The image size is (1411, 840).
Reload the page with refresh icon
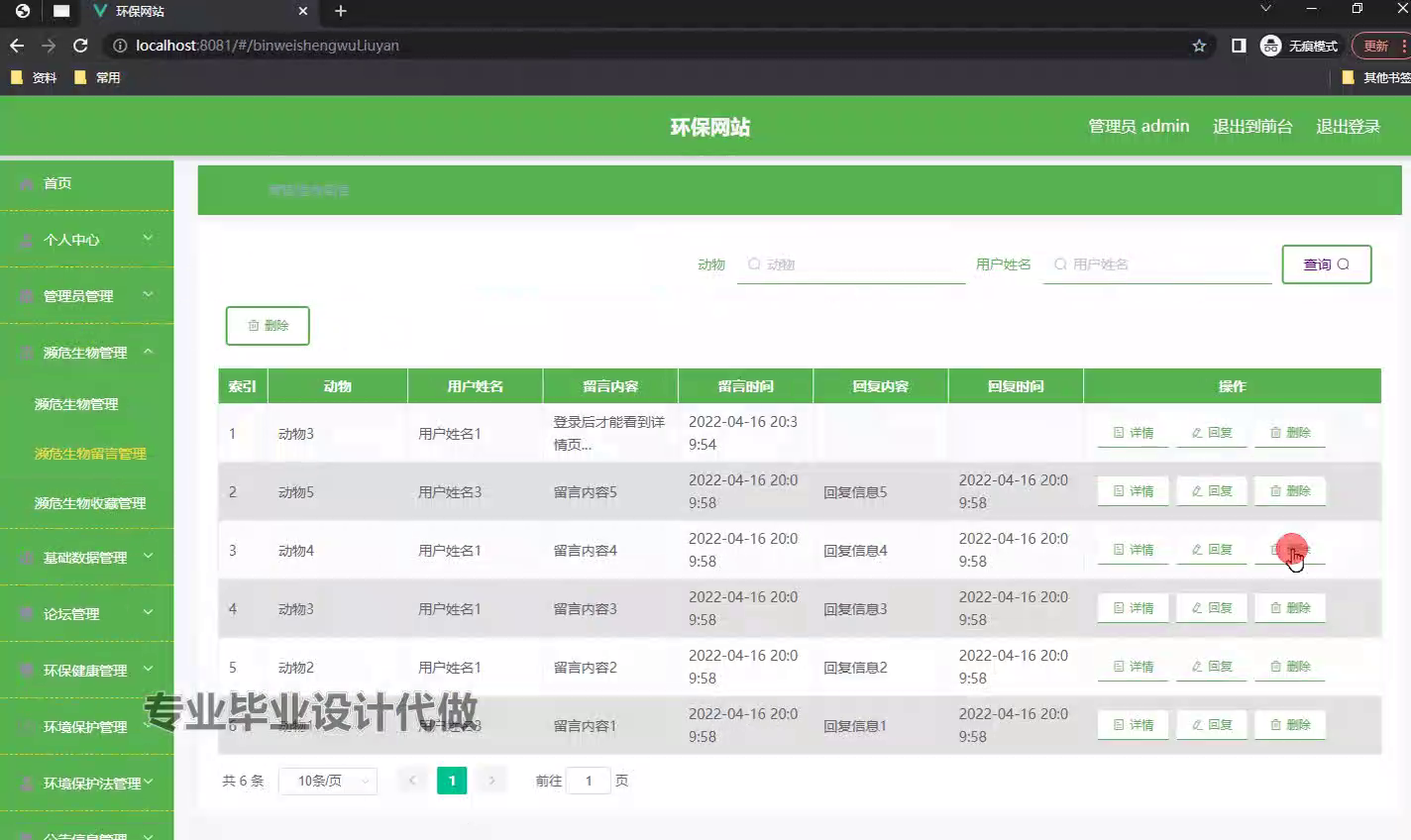click(81, 46)
